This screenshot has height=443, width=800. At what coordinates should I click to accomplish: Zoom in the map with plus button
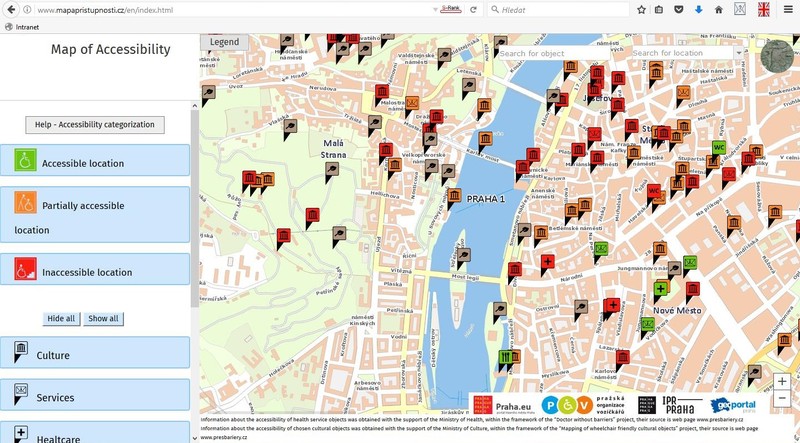(x=781, y=382)
